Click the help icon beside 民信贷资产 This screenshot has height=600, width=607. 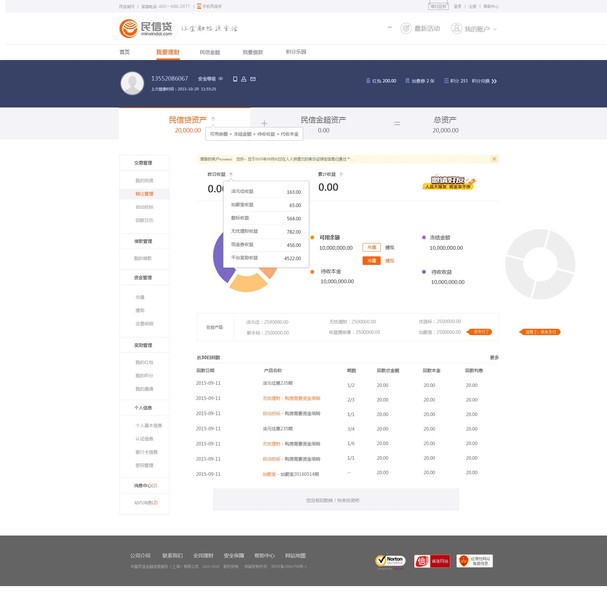point(213,119)
